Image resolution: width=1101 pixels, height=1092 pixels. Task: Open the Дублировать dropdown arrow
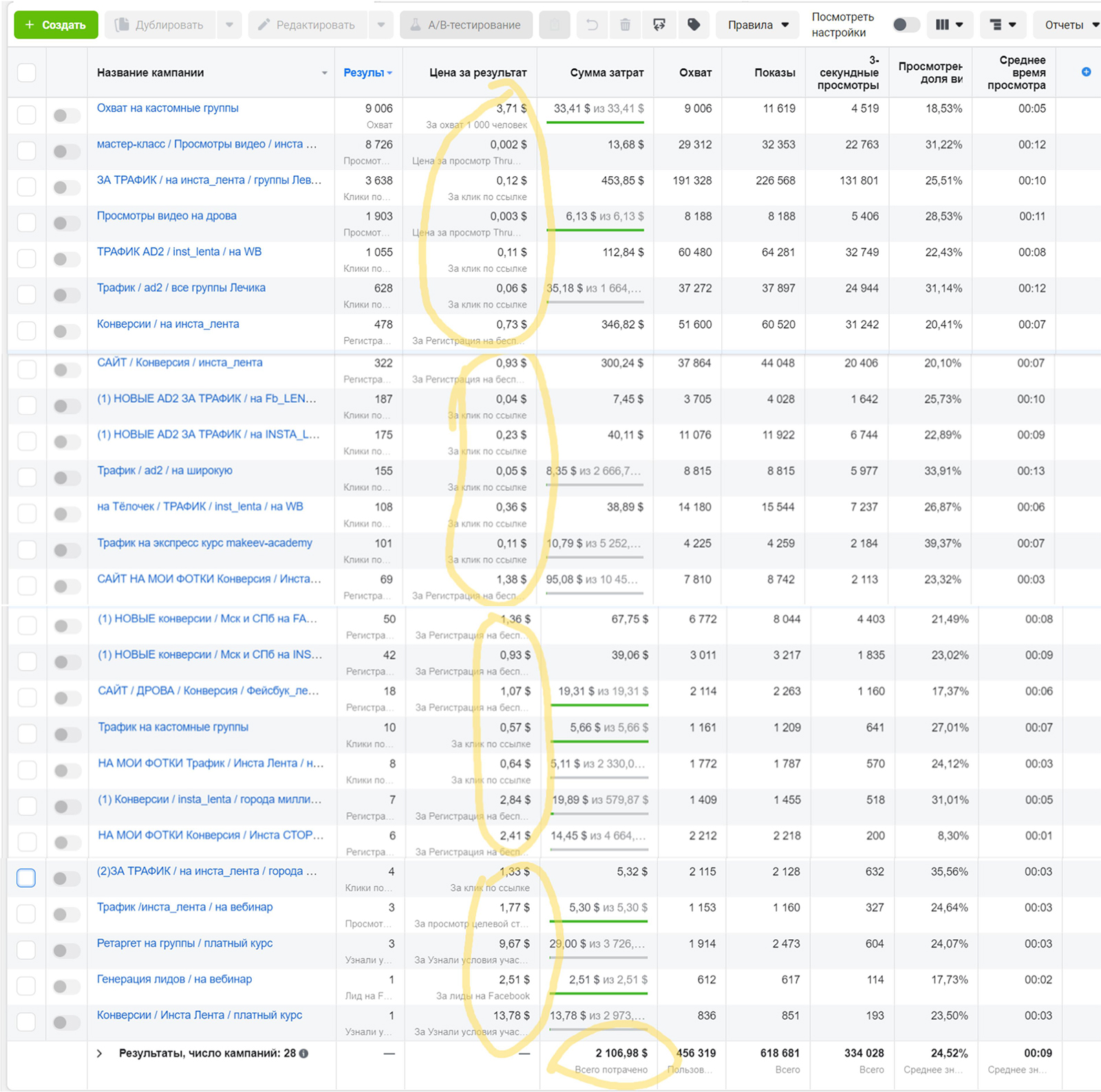[229, 25]
